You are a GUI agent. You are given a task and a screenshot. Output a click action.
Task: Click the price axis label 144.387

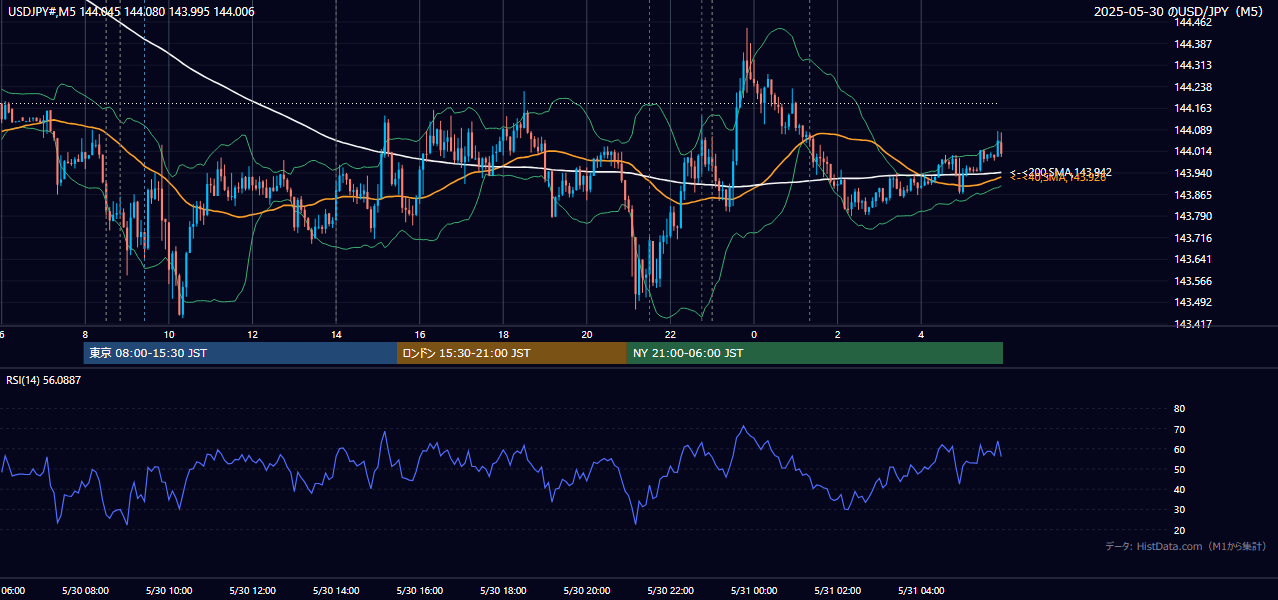(x=1194, y=44)
